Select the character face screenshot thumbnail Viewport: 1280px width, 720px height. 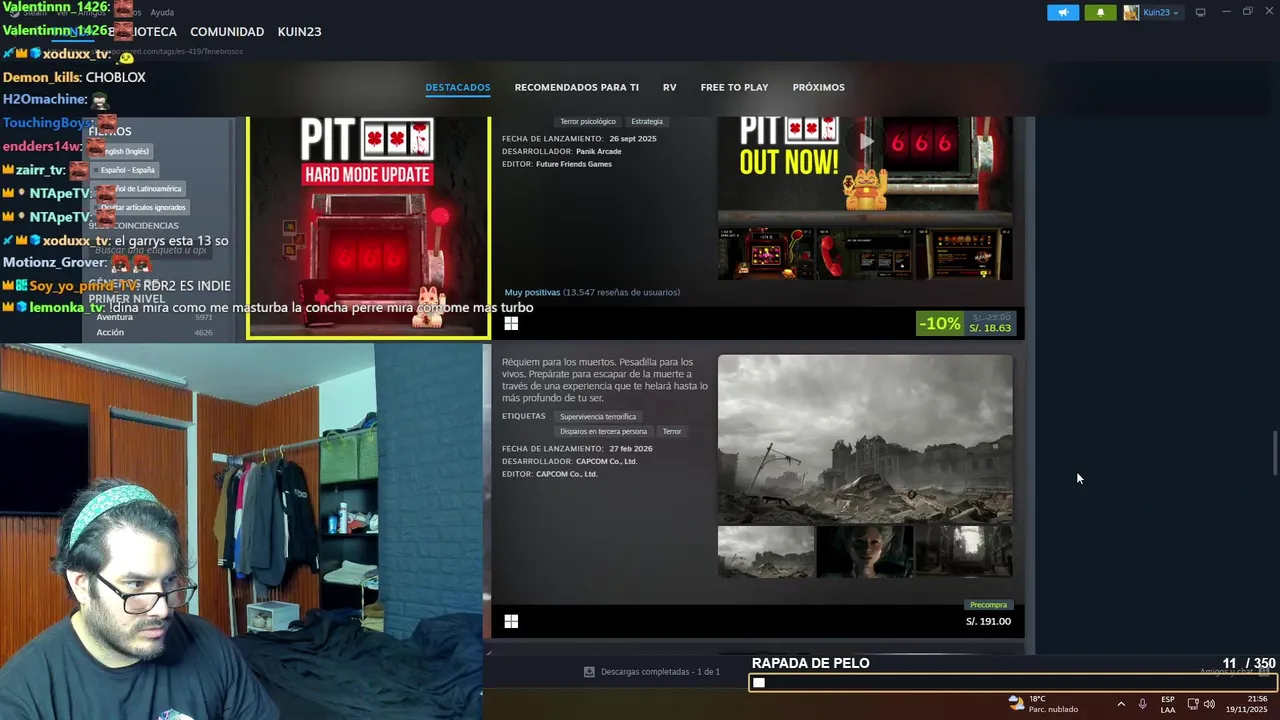(x=865, y=551)
